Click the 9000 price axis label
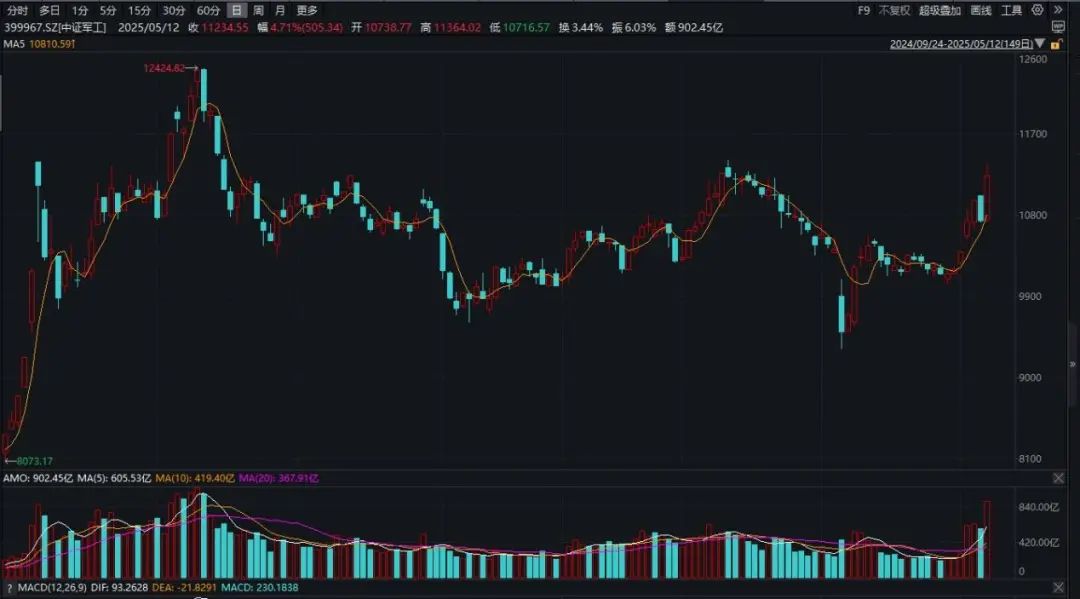Screen dimensions: 1080x599 click(x=1030, y=377)
